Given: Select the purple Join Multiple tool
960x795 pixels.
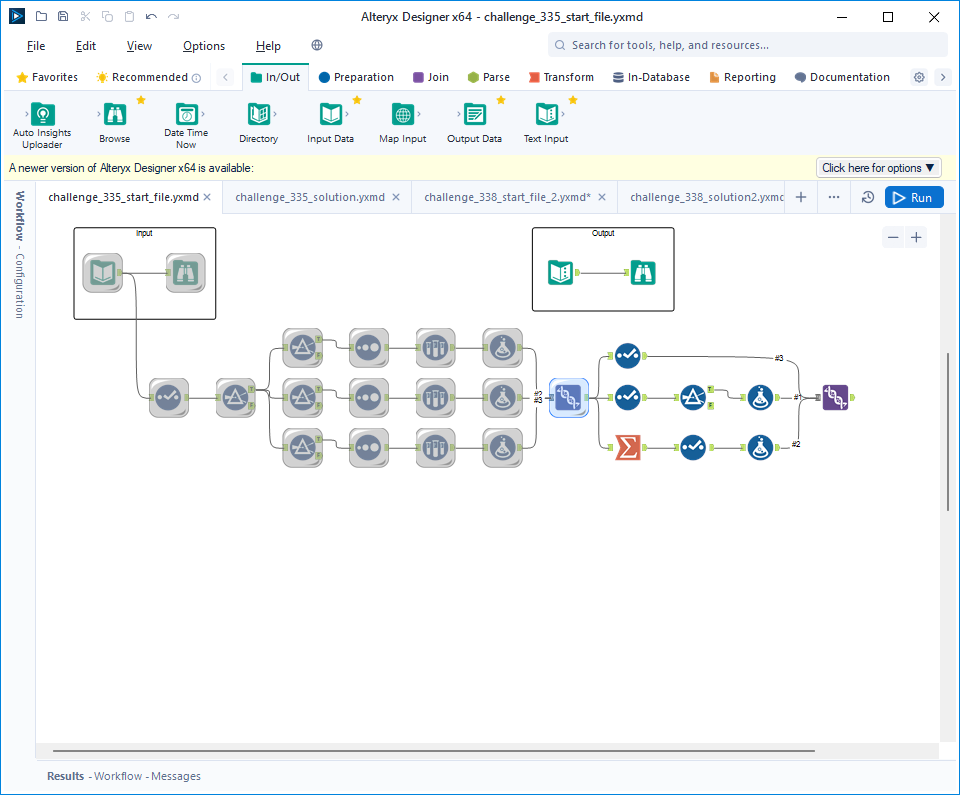Looking at the screenshot, I should 835,398.
